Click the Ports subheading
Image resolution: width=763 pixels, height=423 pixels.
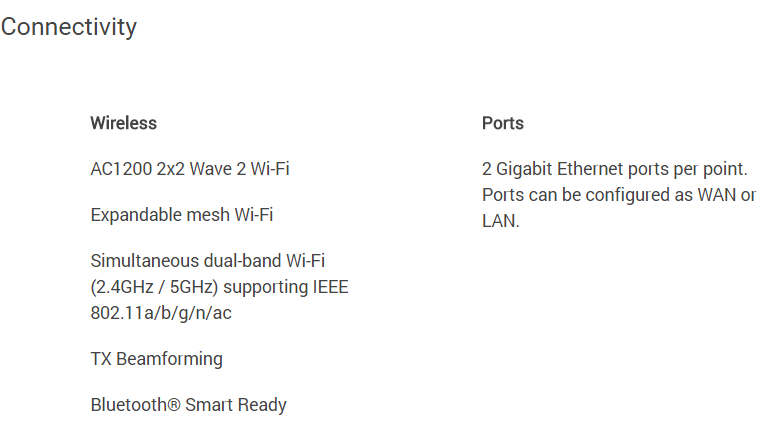click(x=503, y=123)
